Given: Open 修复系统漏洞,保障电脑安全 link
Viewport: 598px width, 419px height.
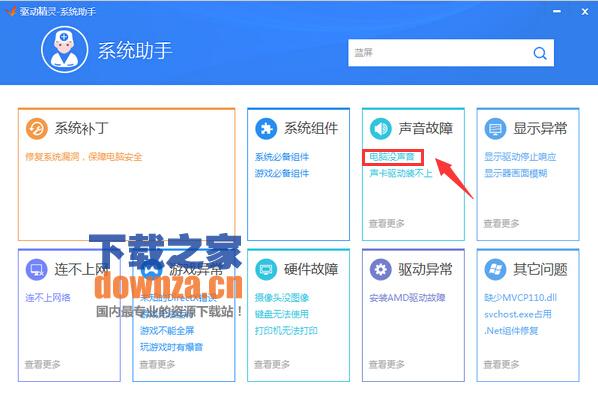Looking at the screenshot, I should [x=84, y=157].
